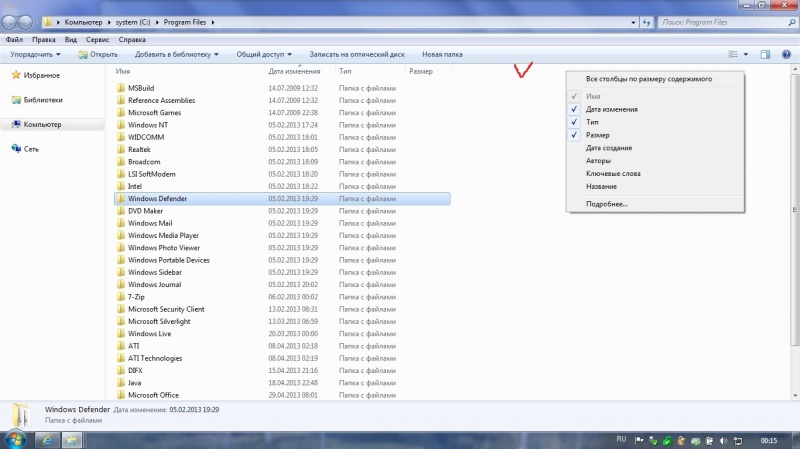800x449 pixels.
Task: Open the Общий доступ dropdown
Action: point(262,54)
